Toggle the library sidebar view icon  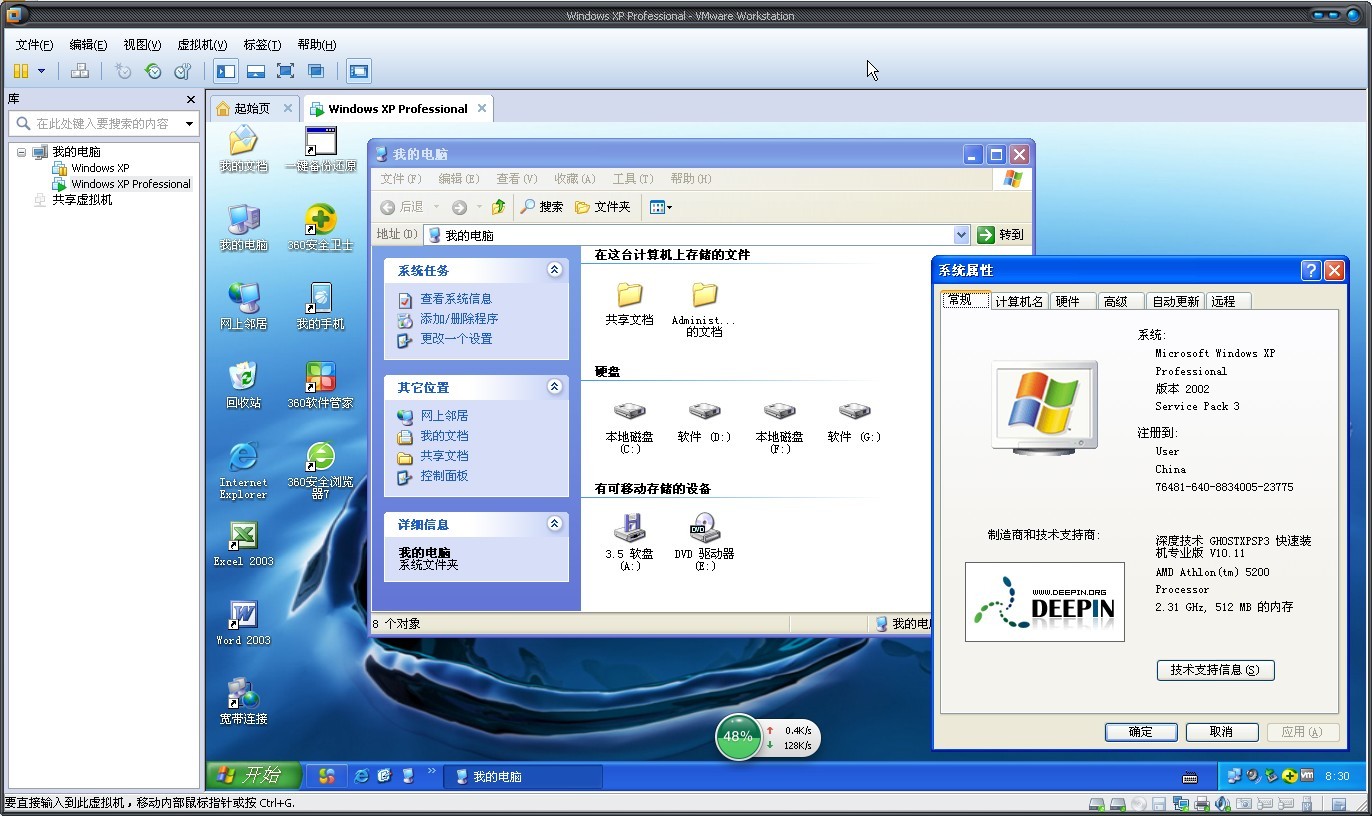[x=226, y=71]
